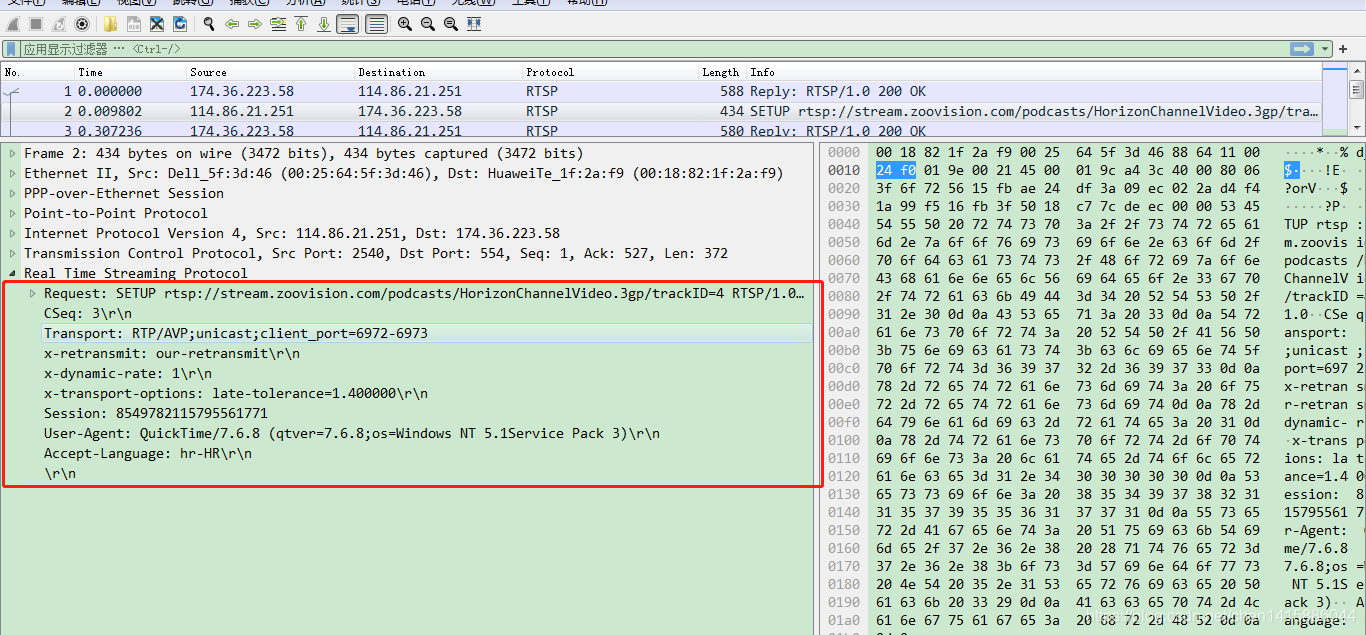Open a capture file folder icon
Image resolution: width=1366 pixels, height=635 pixels.
pyautogui.click(x=110, y=23)
